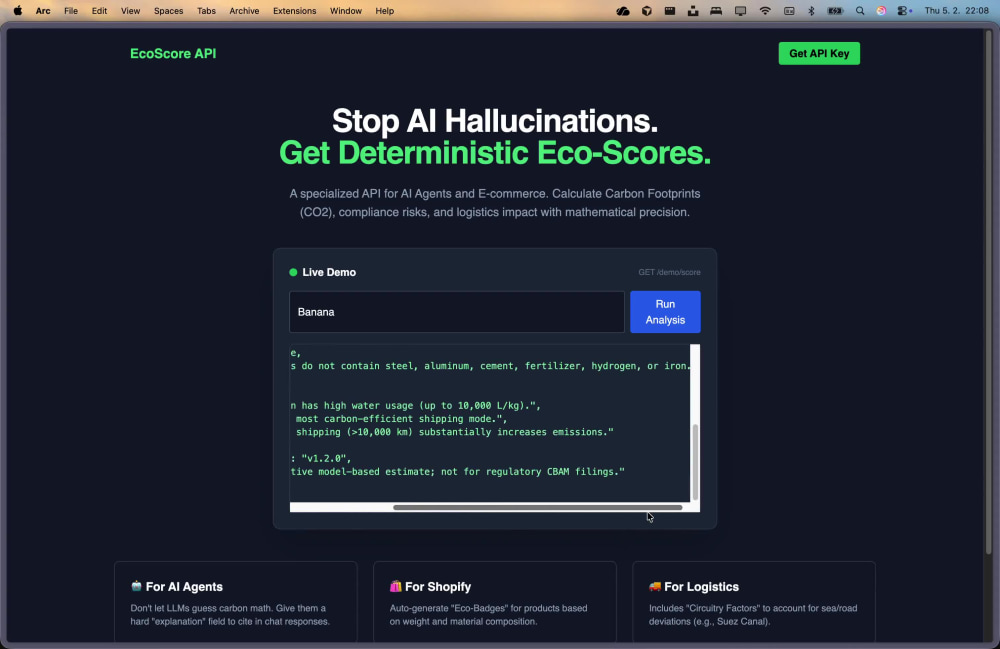This screenshot has width=1000, height=649.
Task: Check the battery status icon
Action: (835, 11)
